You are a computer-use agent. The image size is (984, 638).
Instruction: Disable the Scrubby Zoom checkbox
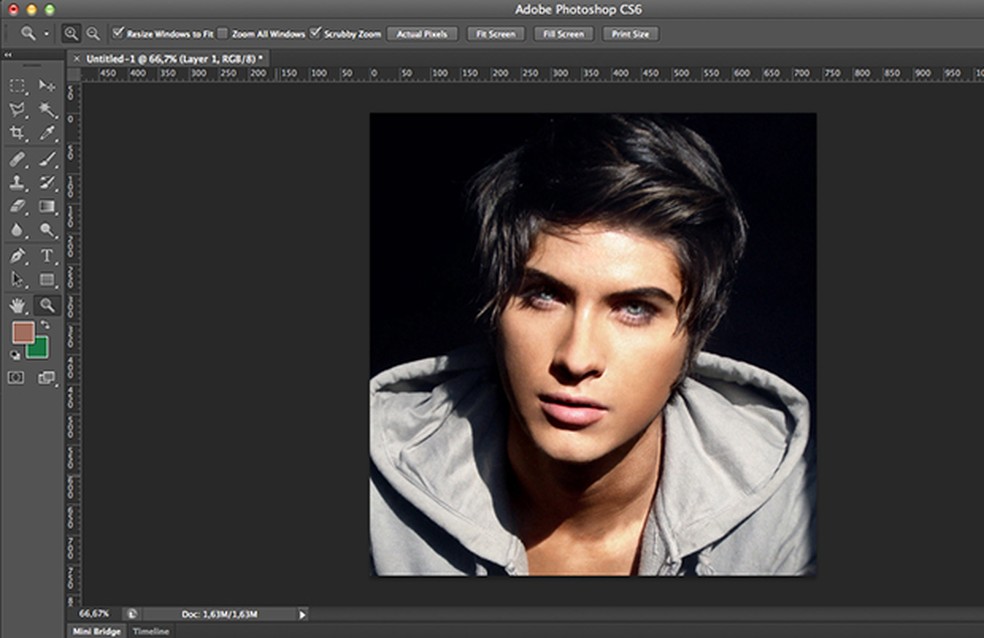coord(316,33)
